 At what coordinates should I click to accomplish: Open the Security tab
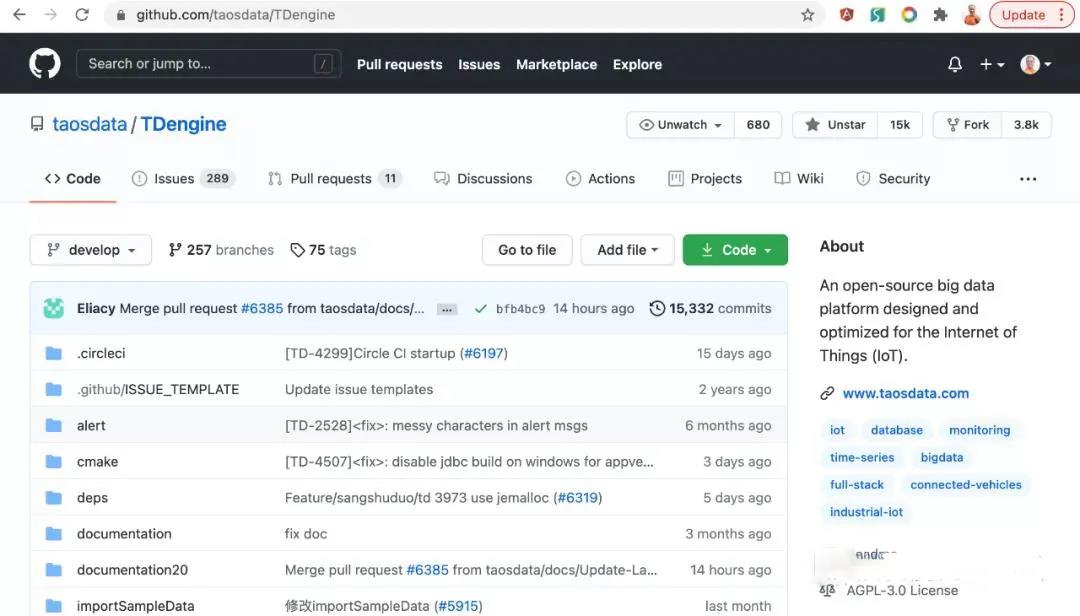click(893, 178)
